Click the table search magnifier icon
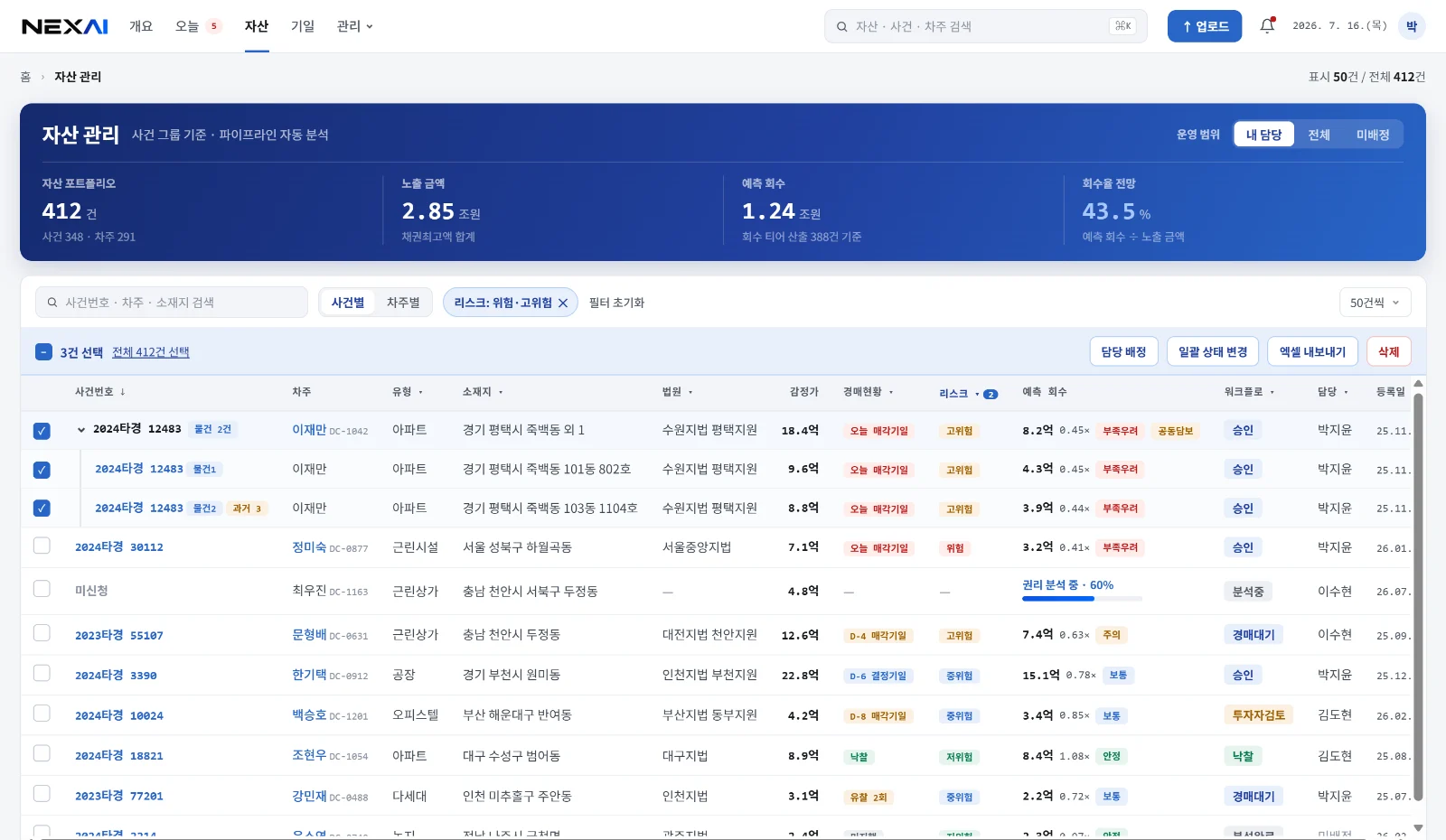 pyautogui.click(x=52, y=303)
